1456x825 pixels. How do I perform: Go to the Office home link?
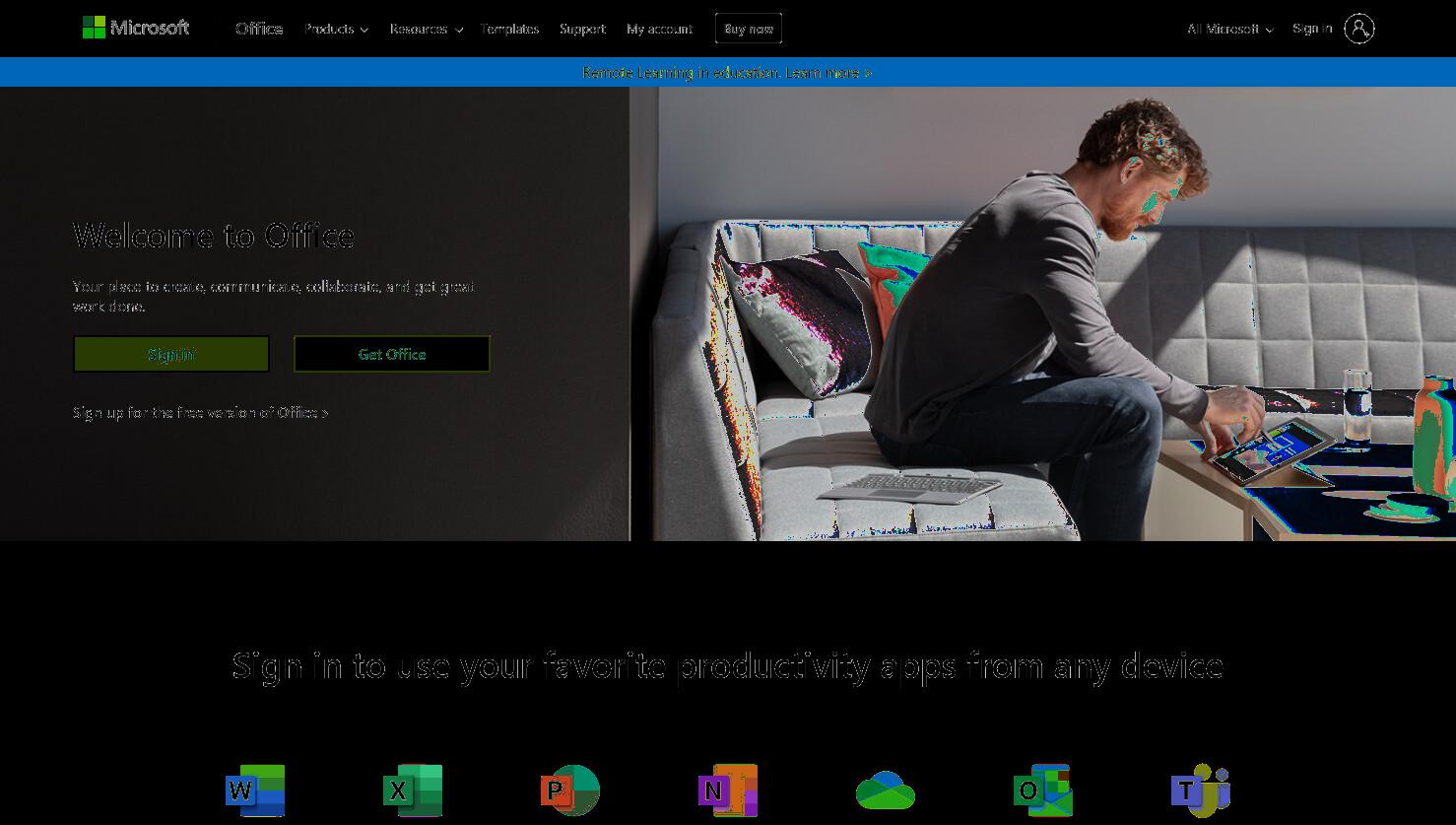[259, 29]
